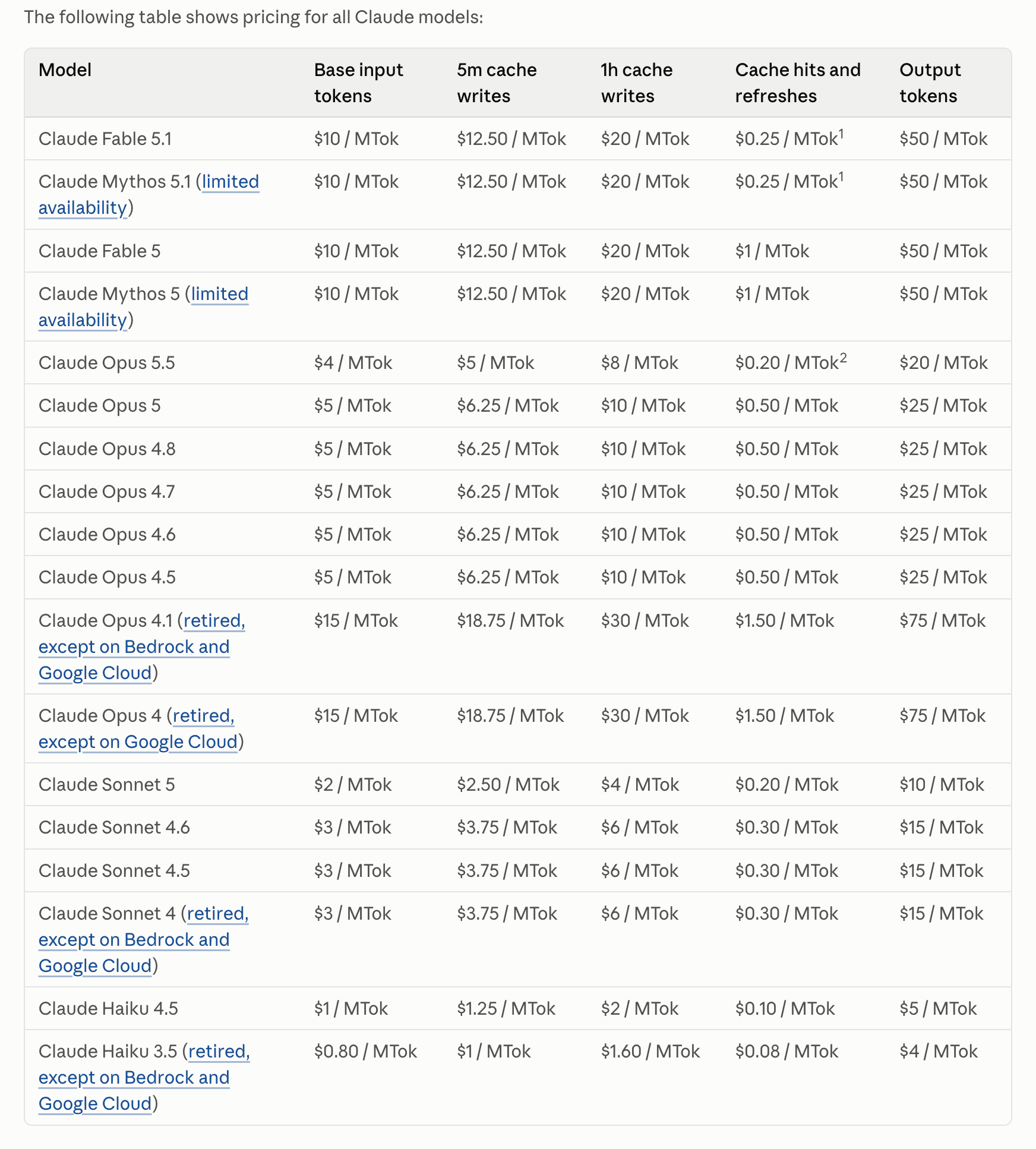1036x1149 pixels.
Task: Click the 'Model' column header
Action: pyautogui.click(x=65, y=70)
